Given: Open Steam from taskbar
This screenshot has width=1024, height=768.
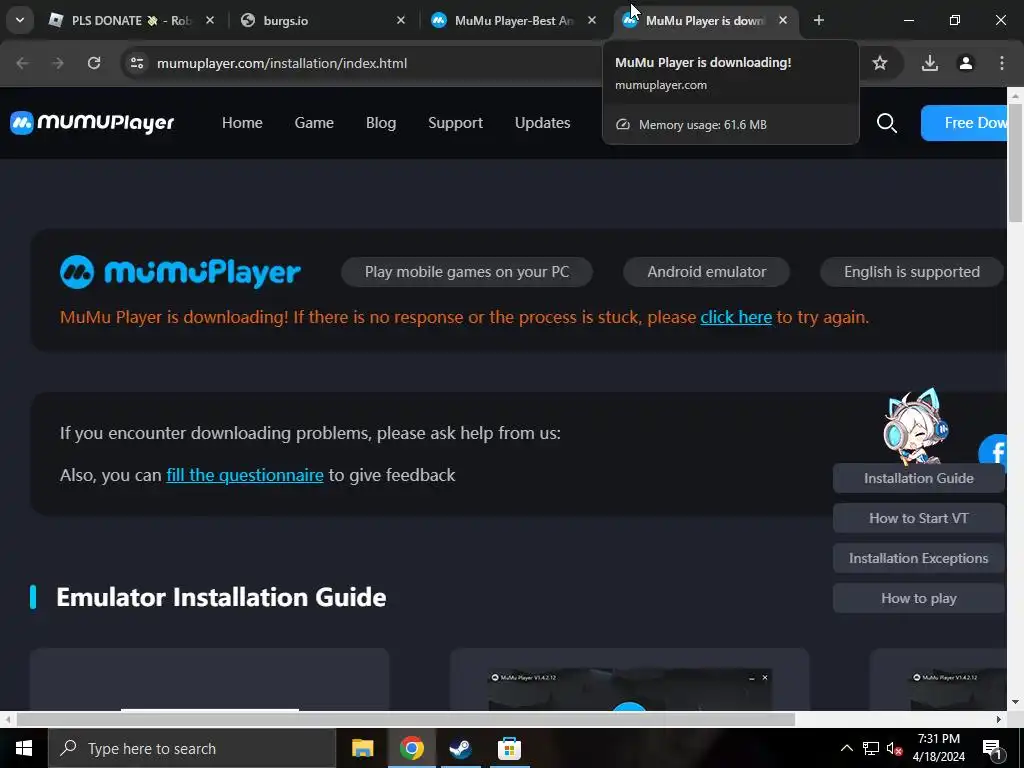Looking at the screenshot, I should 460,748.
